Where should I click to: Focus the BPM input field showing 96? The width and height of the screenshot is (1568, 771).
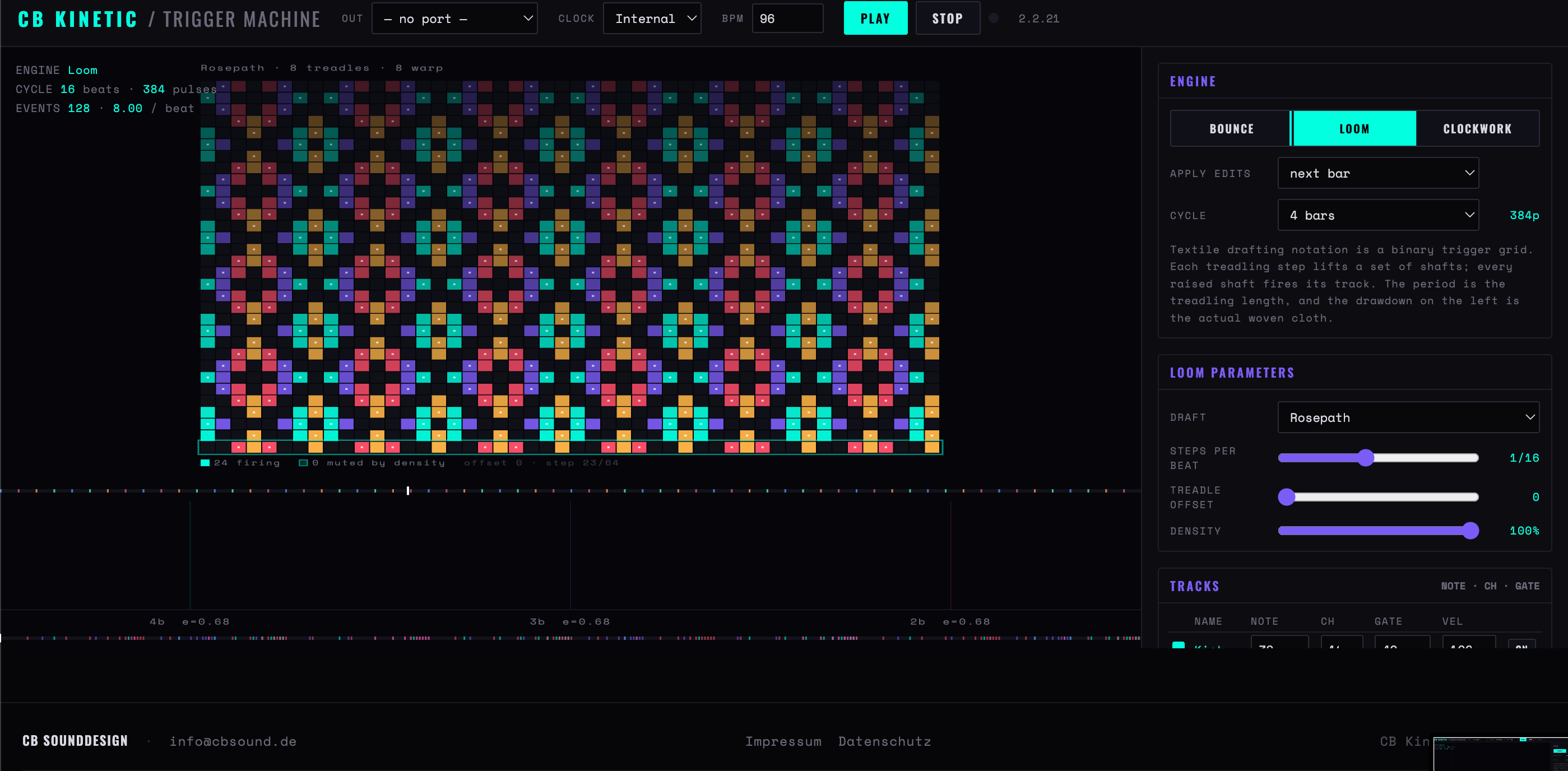787,18
